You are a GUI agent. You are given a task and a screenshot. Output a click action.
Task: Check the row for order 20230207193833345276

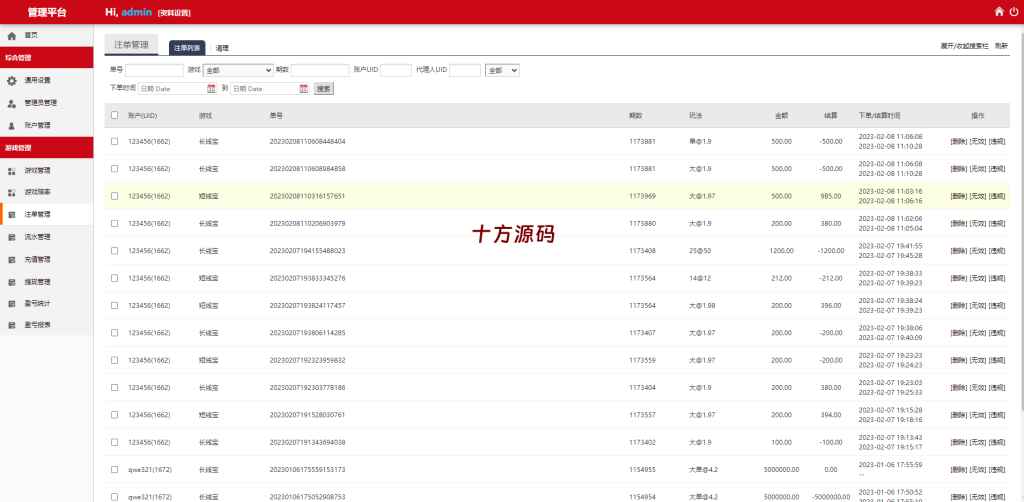coord(115,278)
